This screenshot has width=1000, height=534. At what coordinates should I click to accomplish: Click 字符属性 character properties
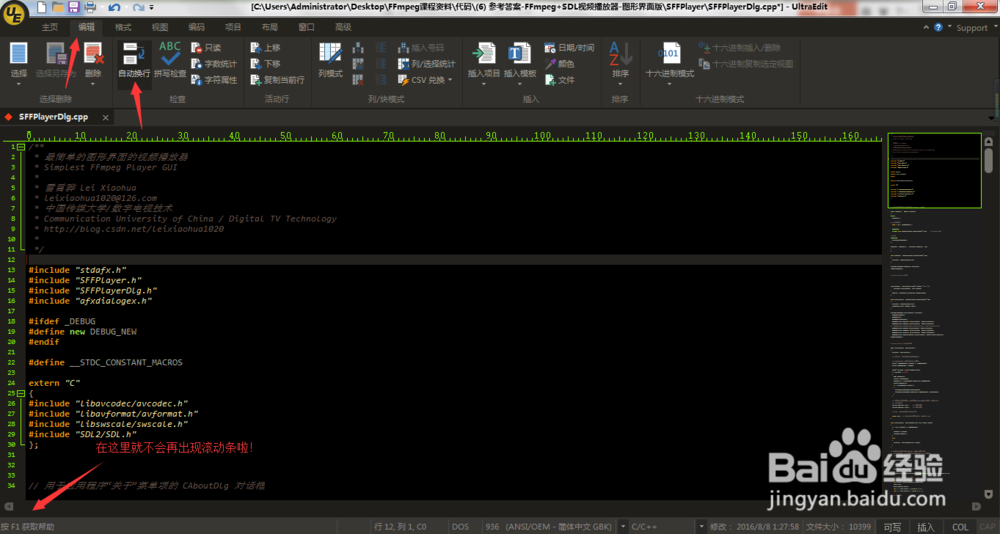(214, 80)
